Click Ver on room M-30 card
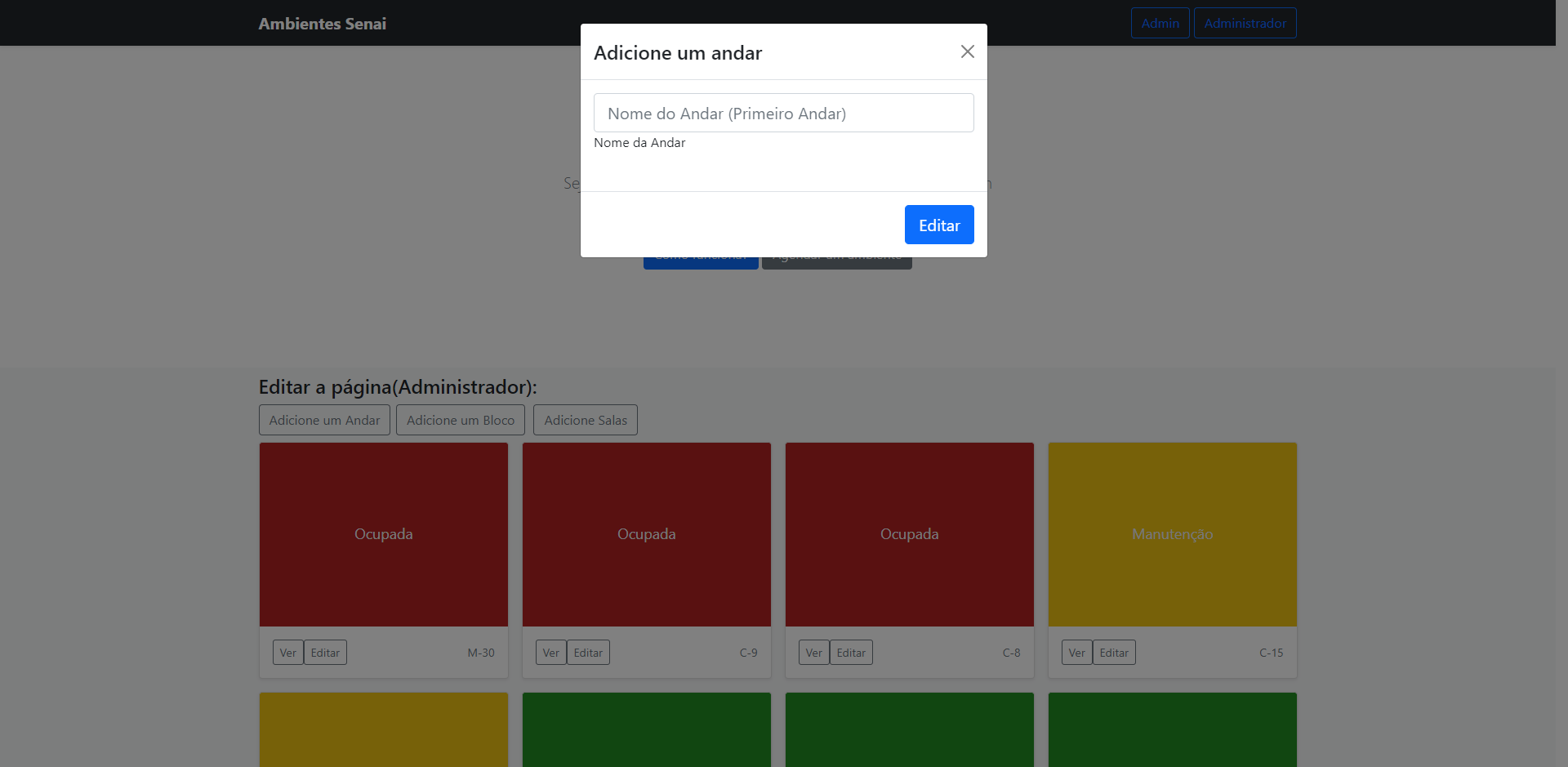The image size is (1568, 767). pos(287,653)
